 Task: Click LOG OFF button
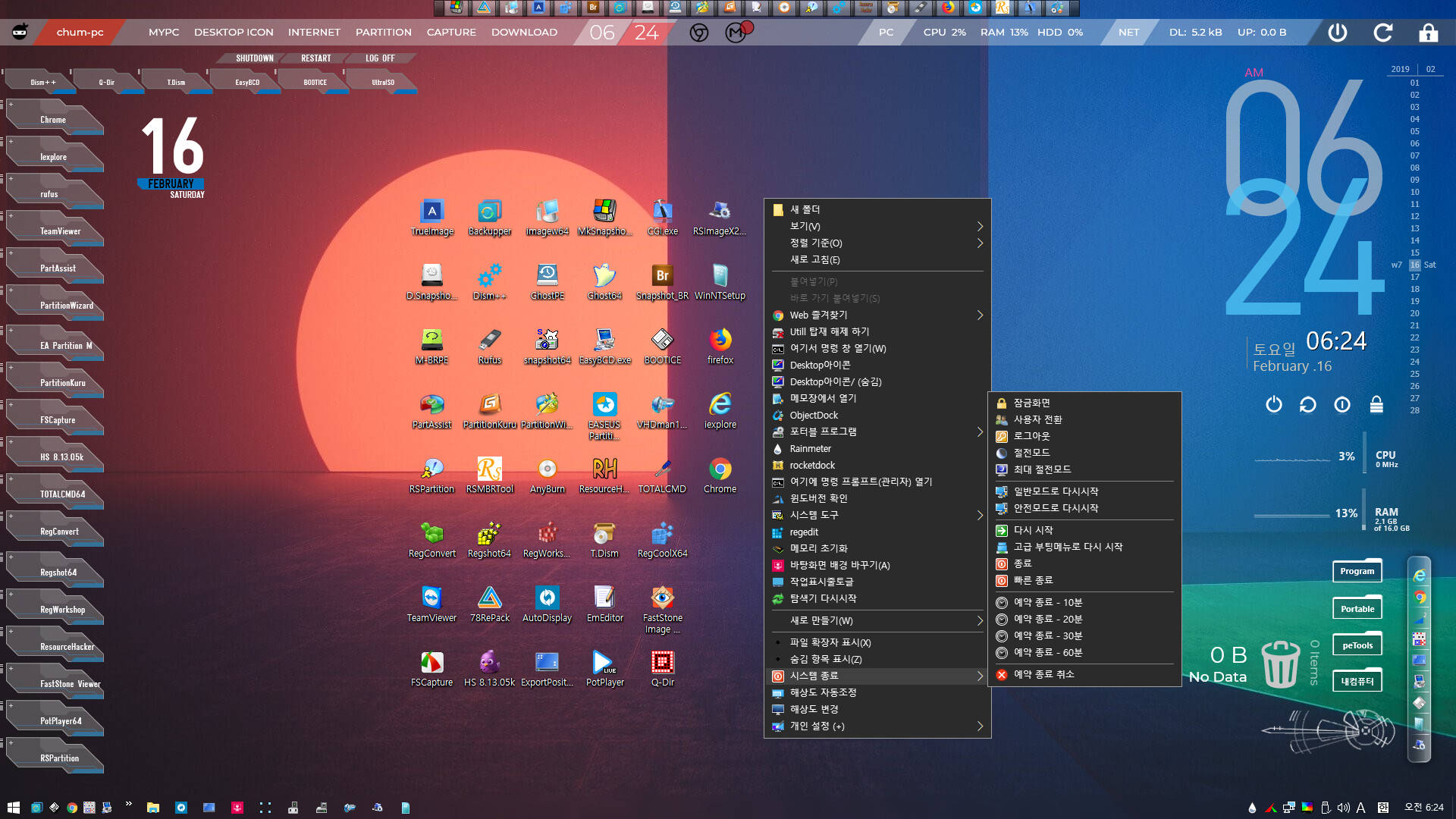380,58
